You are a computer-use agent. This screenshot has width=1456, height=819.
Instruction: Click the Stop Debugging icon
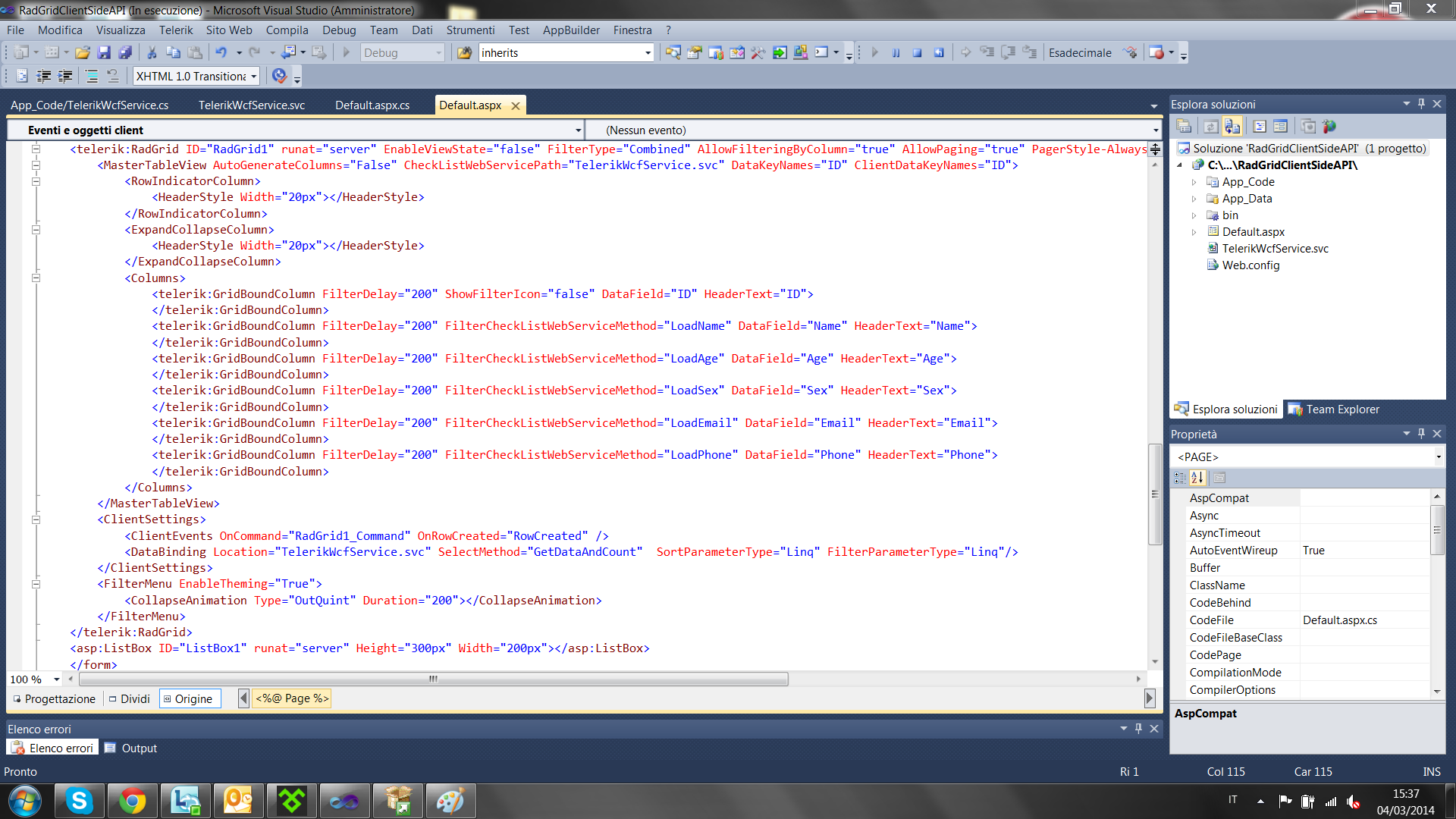pos(917,52)
